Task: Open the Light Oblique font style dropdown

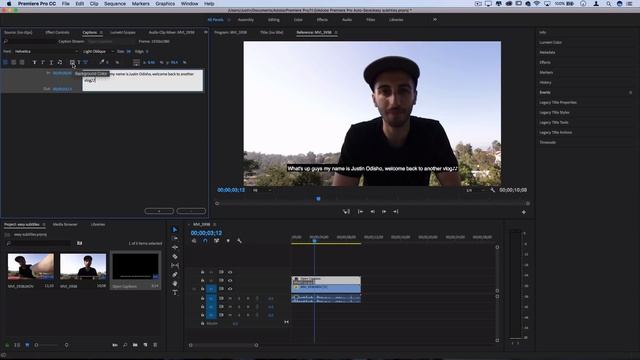Action: pyautogui.click(x=98, y=52)
